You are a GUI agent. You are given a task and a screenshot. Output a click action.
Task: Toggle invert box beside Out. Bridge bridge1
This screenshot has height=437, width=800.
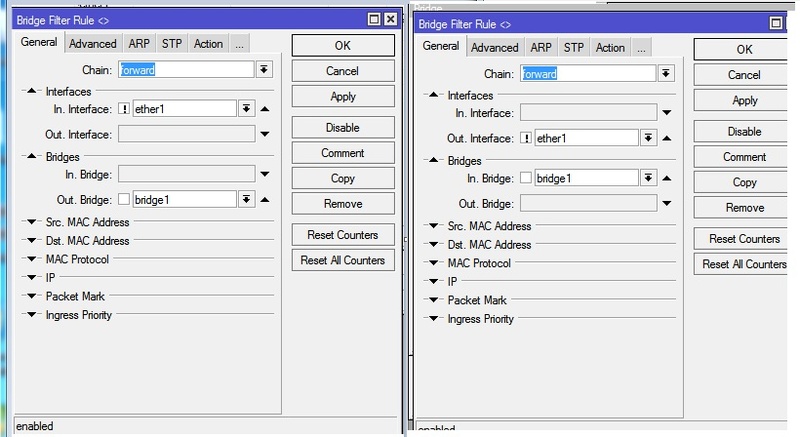click(x=125, y=198)
